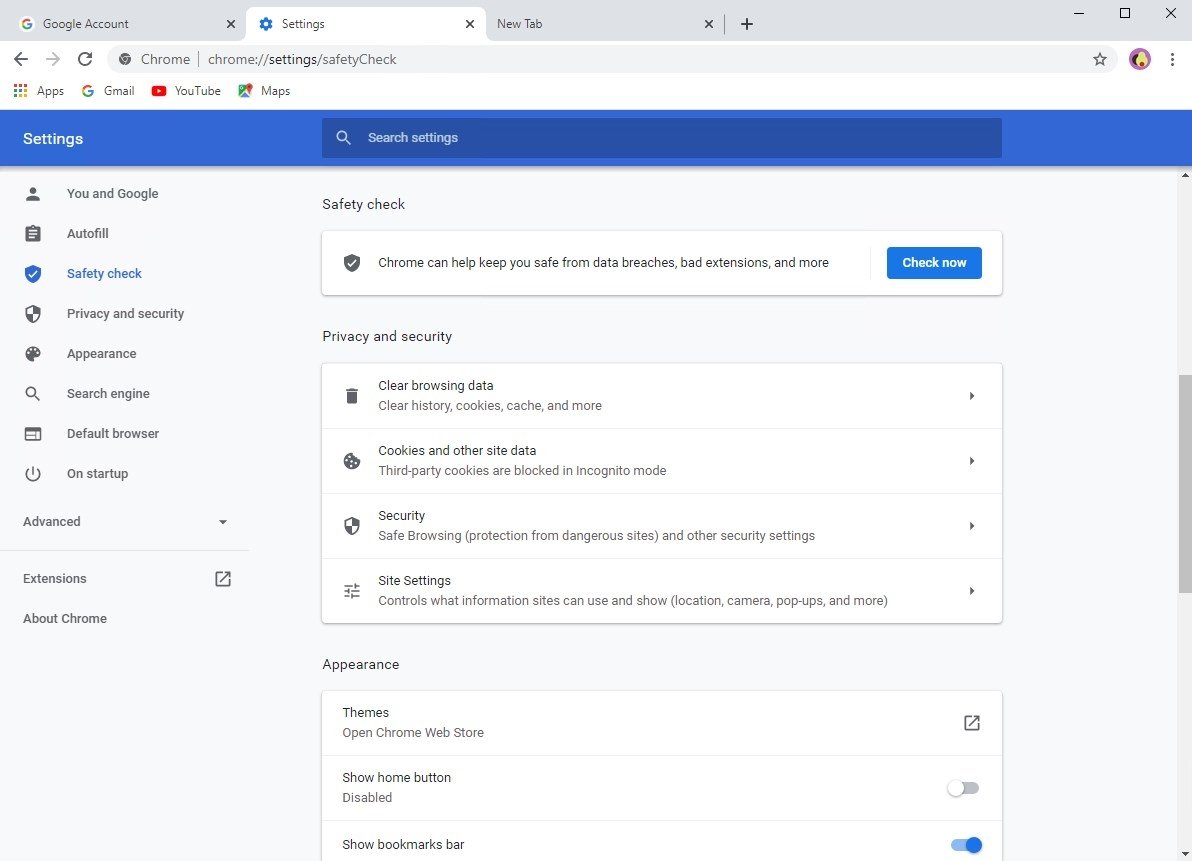This screenshot has width=1192, height=861.
Task: Click the cookie icon in Cookies row
Action: tap(352, 461)
